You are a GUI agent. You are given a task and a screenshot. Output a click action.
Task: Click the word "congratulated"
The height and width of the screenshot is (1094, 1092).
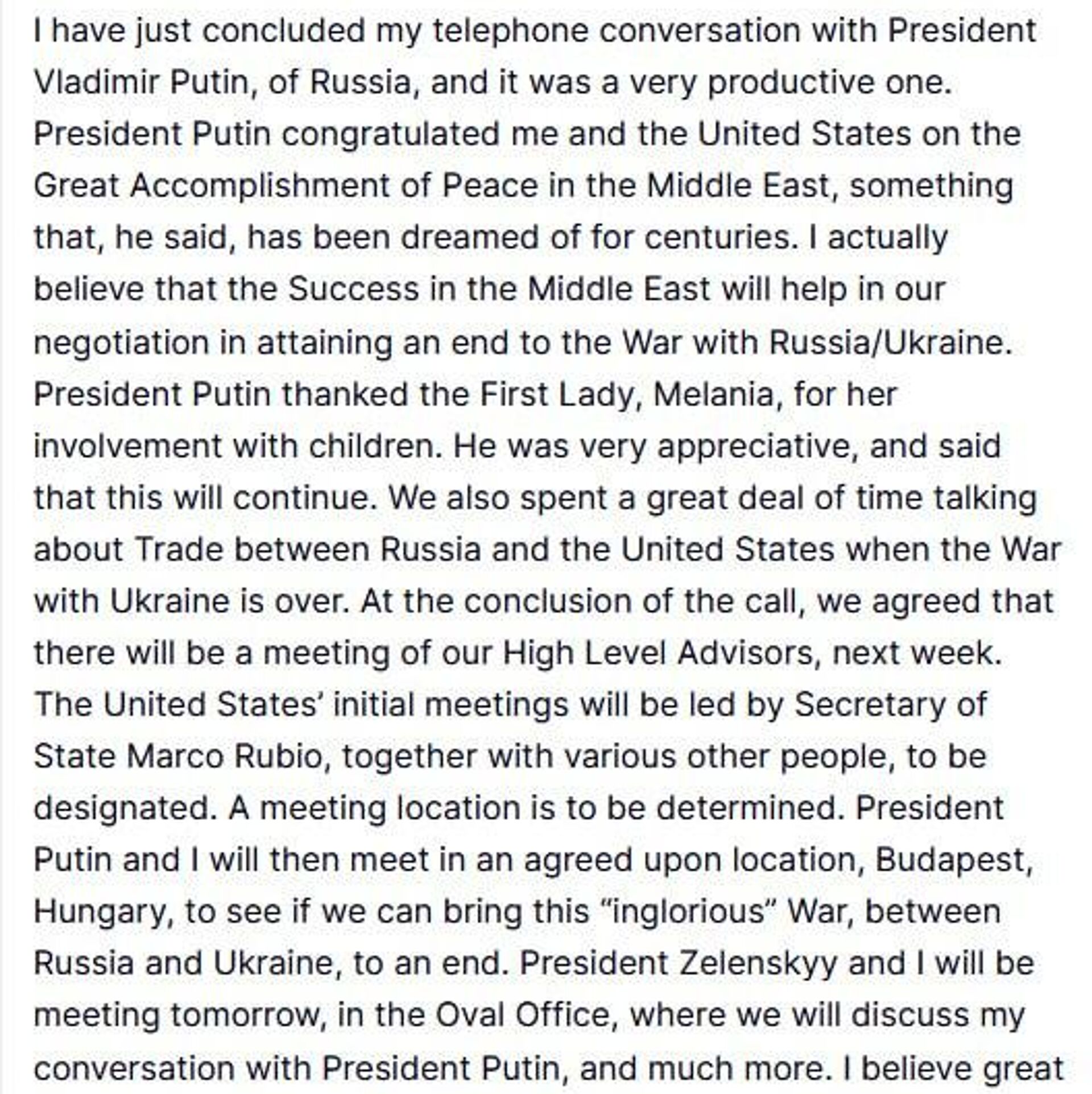(390, 134)
